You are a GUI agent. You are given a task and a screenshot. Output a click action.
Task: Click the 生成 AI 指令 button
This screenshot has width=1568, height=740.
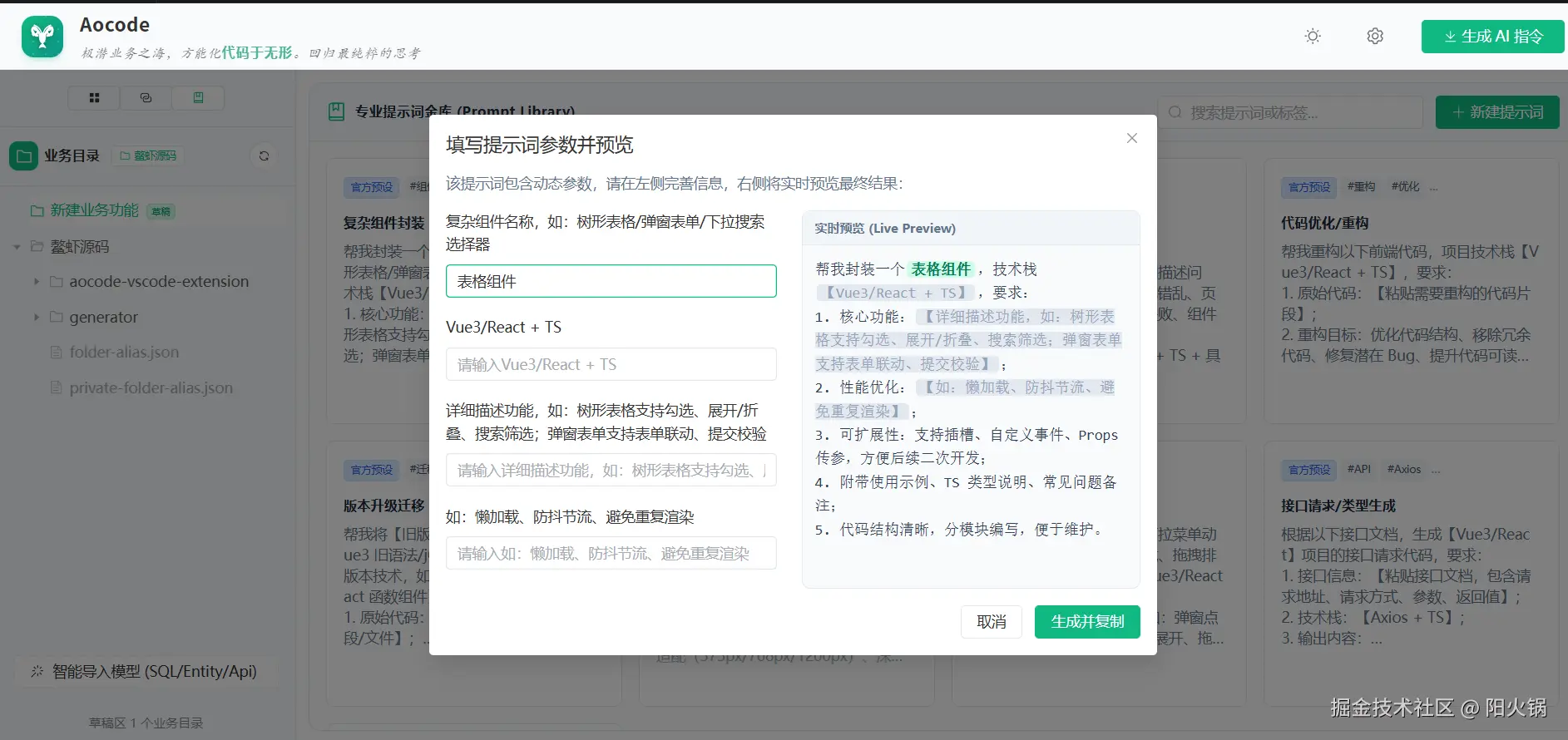pyautogui.click(x=1493, y=37)
